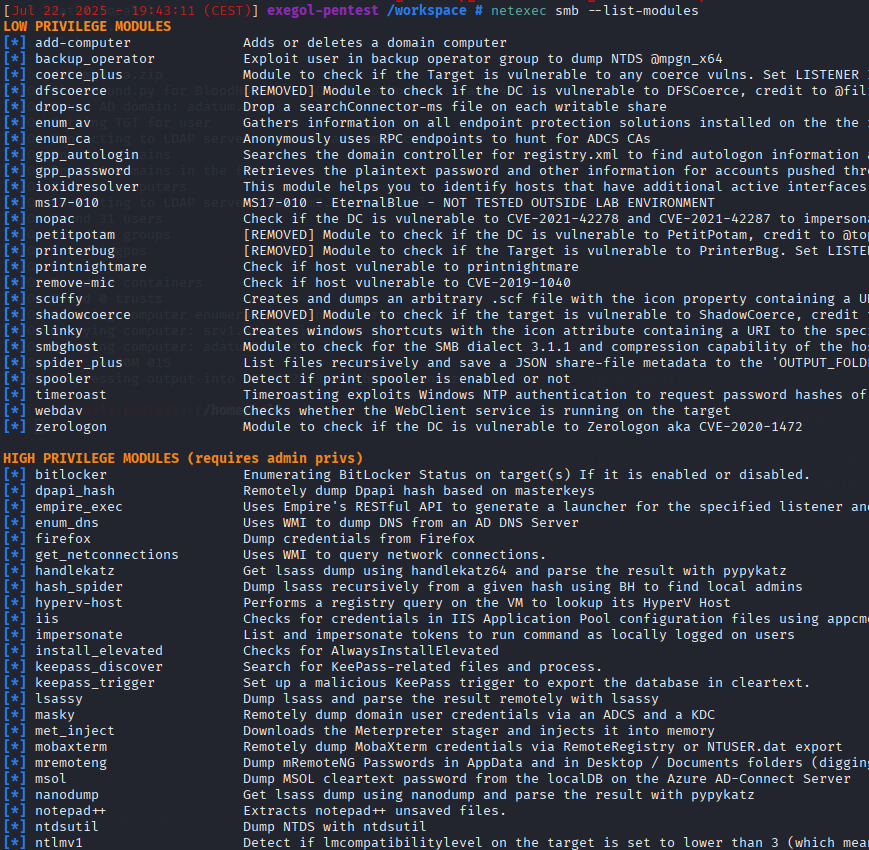869x850 pixels.
Task: Click the 'enum_dns' module name
Action: click(x=67, y=523)
